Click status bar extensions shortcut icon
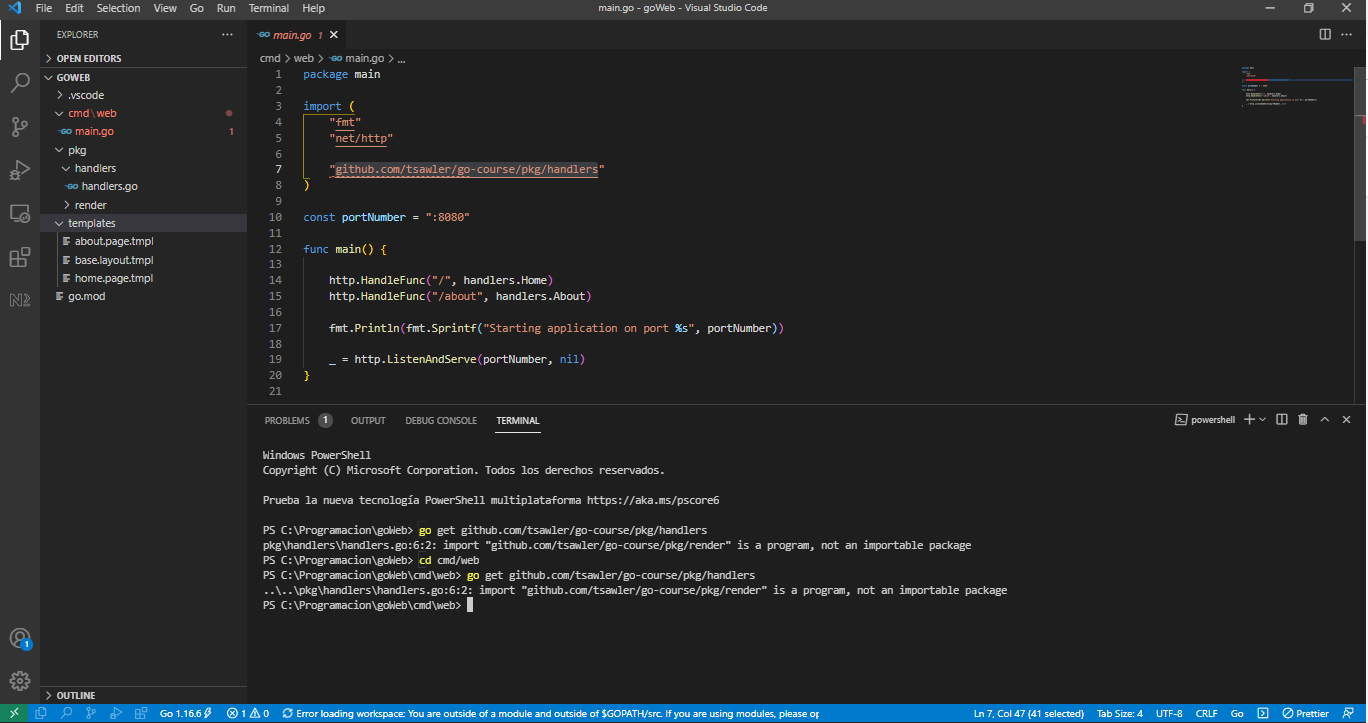This screenshot has width=1368, height=723. pos(141,714)
